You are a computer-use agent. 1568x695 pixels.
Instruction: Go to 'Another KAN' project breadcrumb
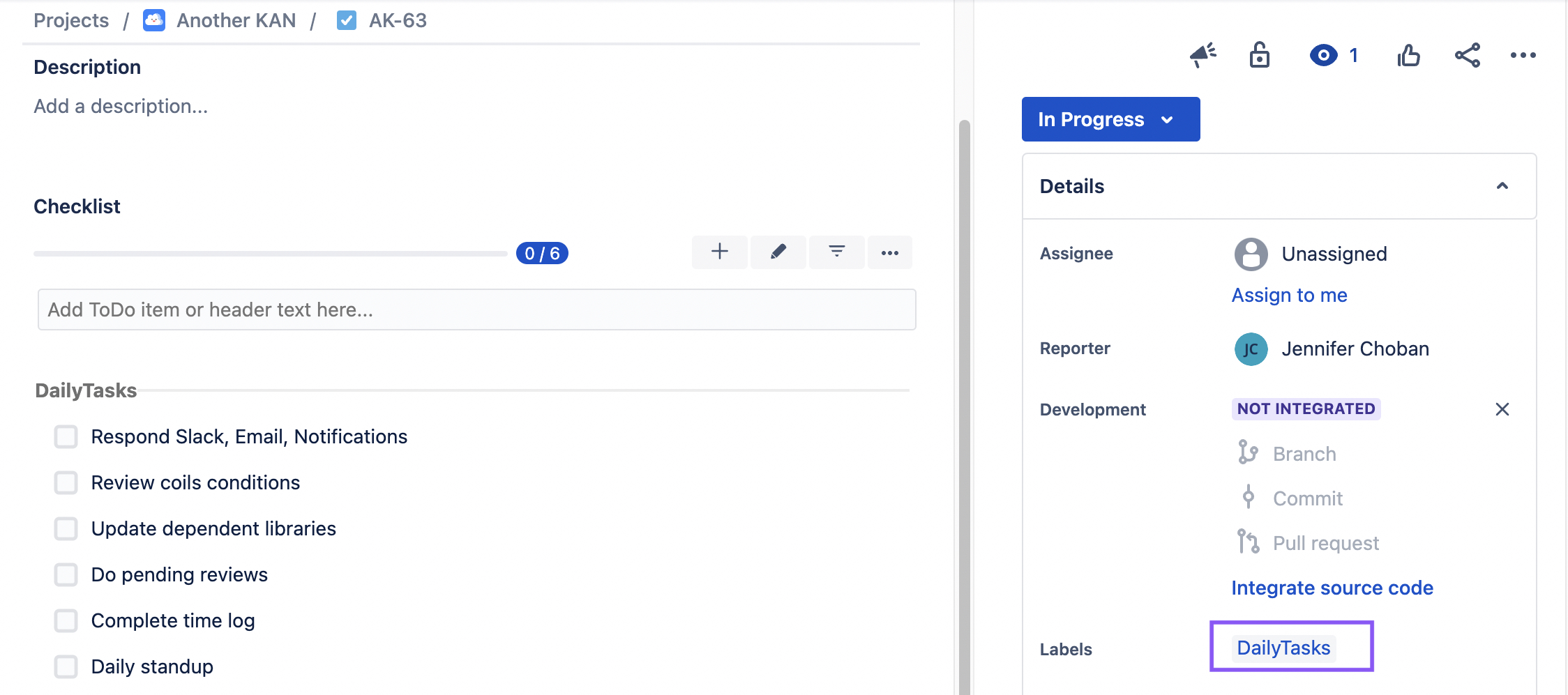[236, 21]
